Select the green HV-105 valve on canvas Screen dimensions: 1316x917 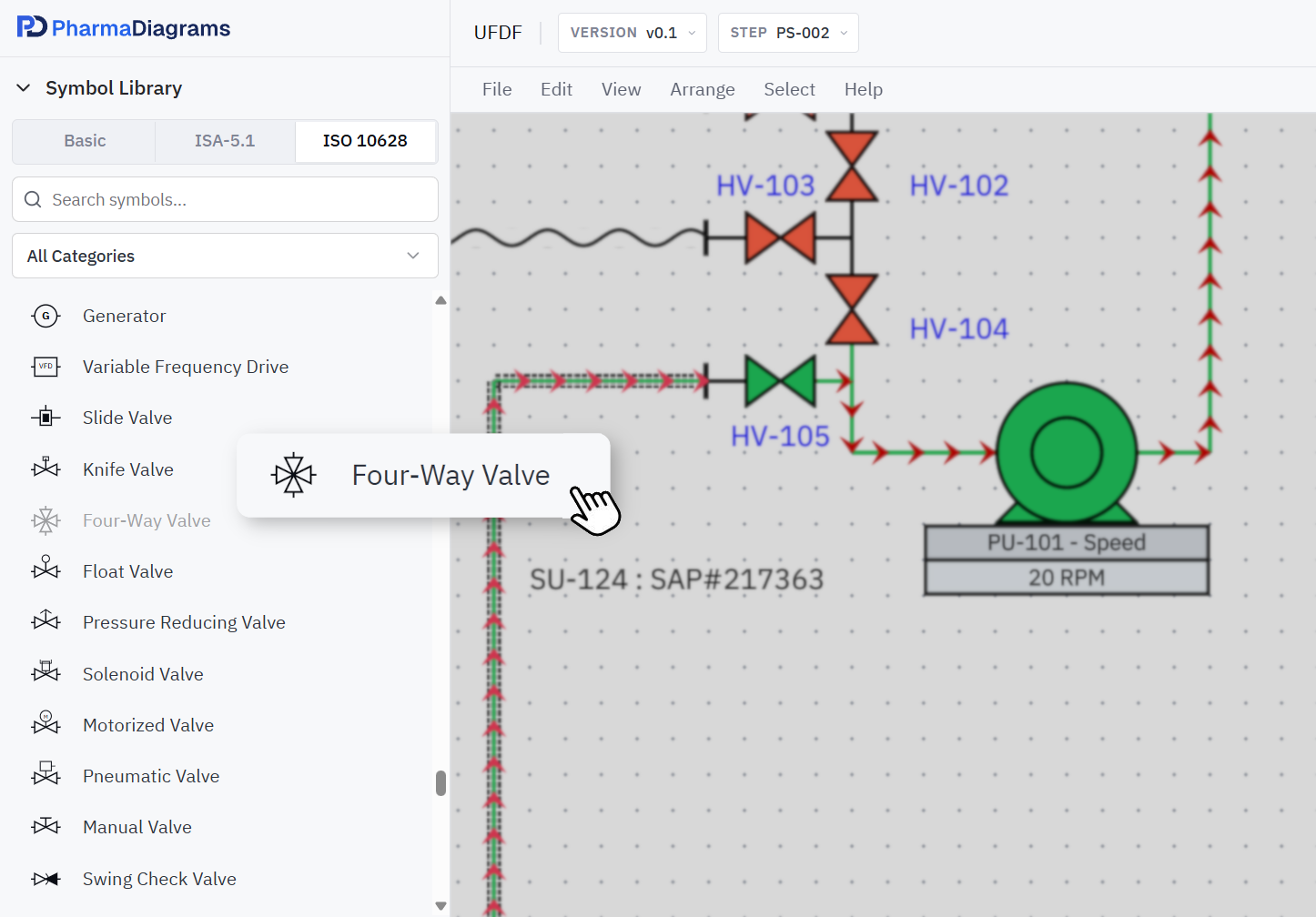pos(780,381)
